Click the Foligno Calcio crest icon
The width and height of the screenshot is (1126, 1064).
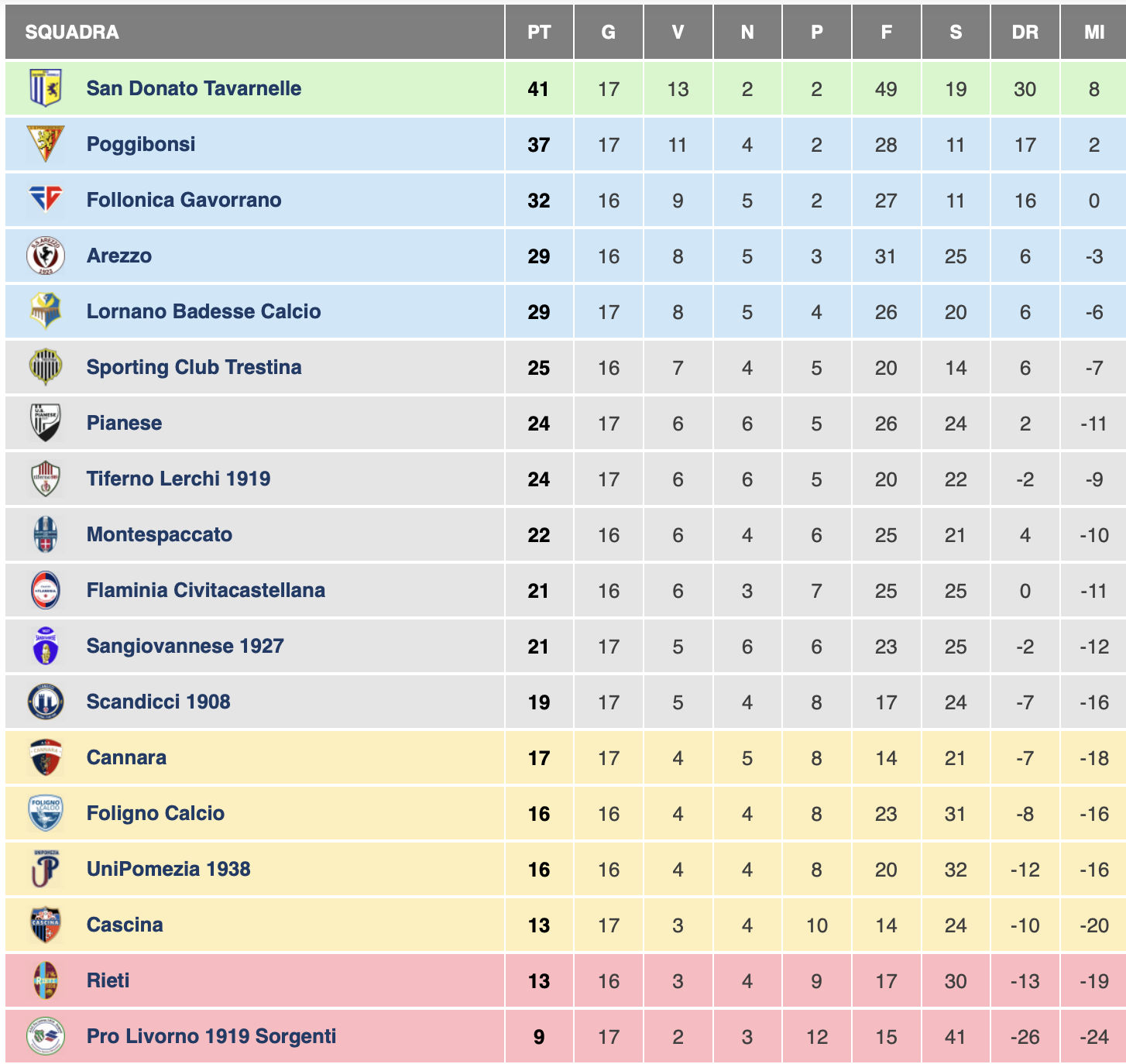point(46,813)
